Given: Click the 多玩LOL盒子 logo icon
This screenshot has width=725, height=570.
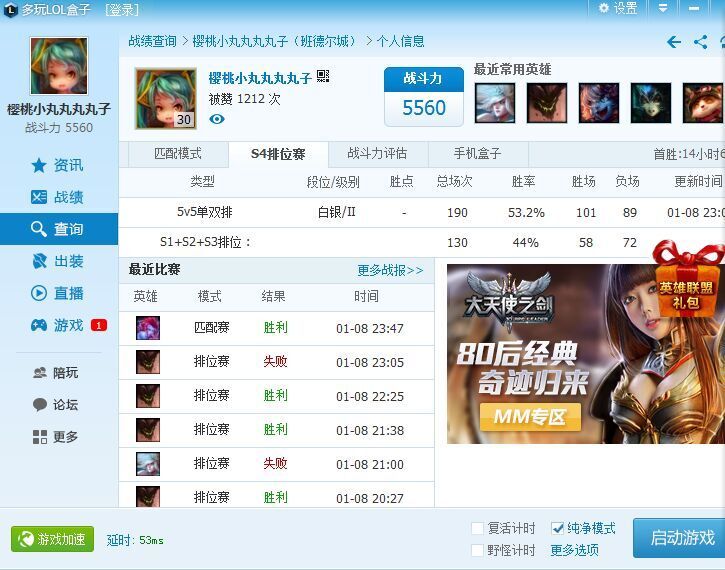Looking at the screenshot, I should pyautogui.click(x=11, y=9).
